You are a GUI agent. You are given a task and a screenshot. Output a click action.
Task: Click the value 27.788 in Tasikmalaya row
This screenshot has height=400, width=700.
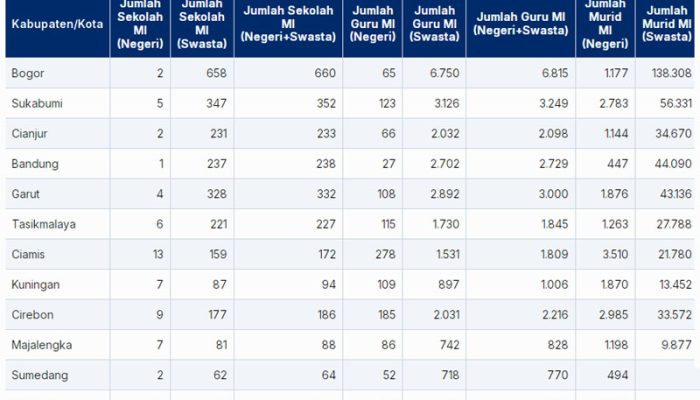[x=674, y=224]
